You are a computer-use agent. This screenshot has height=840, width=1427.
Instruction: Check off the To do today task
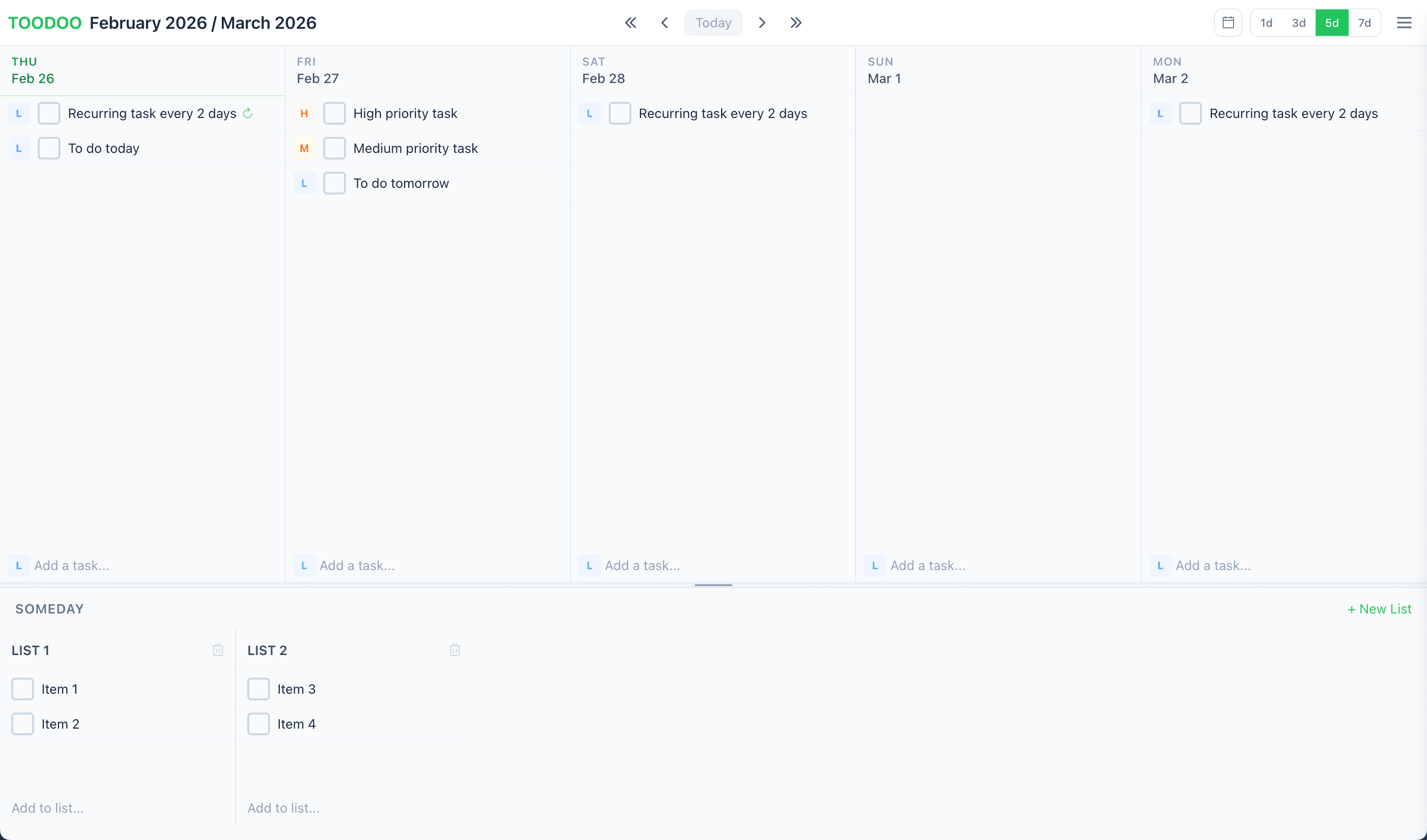coord(49,148)
